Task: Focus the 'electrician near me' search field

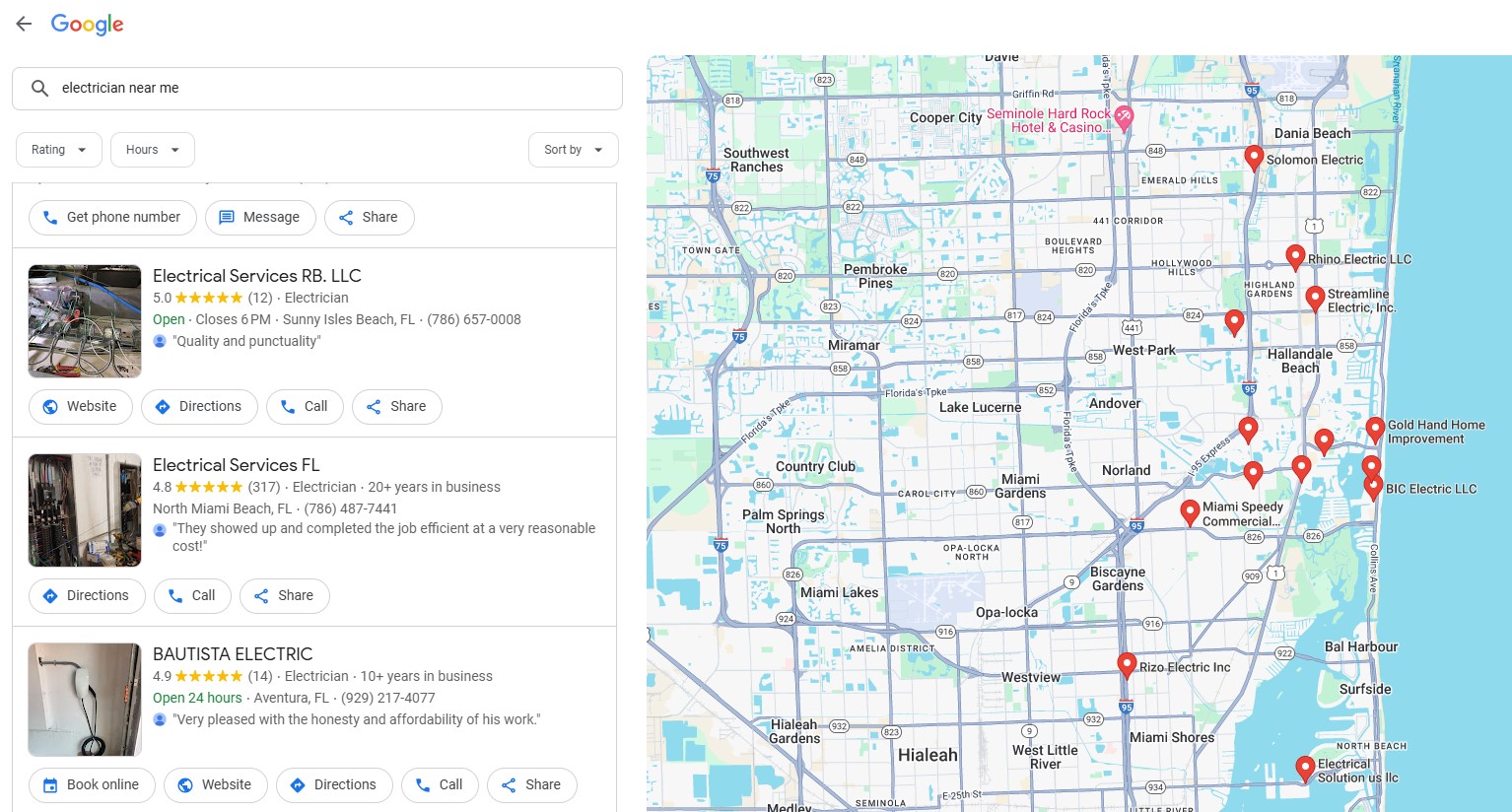Action: tap(317, 89)
